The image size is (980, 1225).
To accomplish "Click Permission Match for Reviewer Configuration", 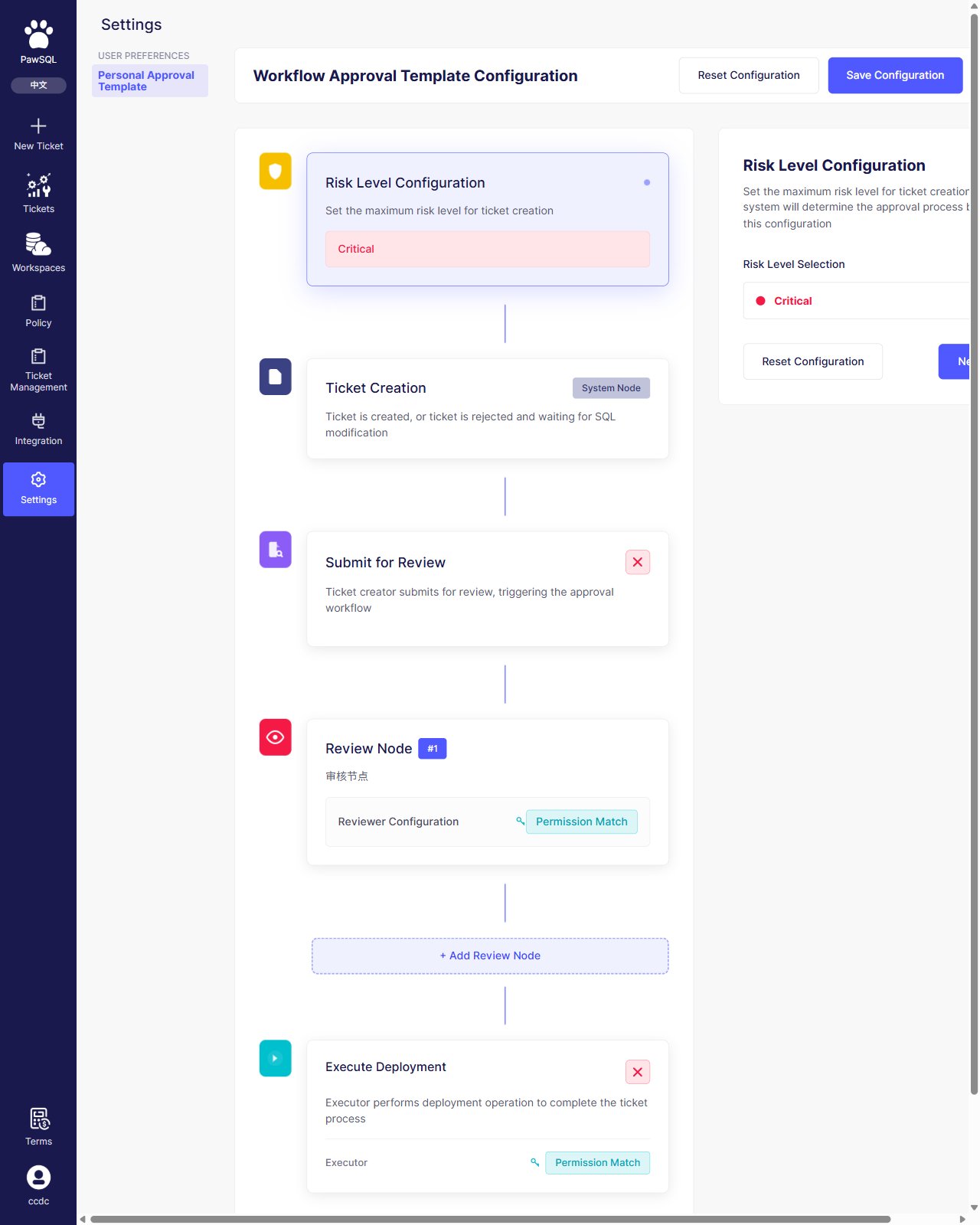I will (x=582, y=822).
